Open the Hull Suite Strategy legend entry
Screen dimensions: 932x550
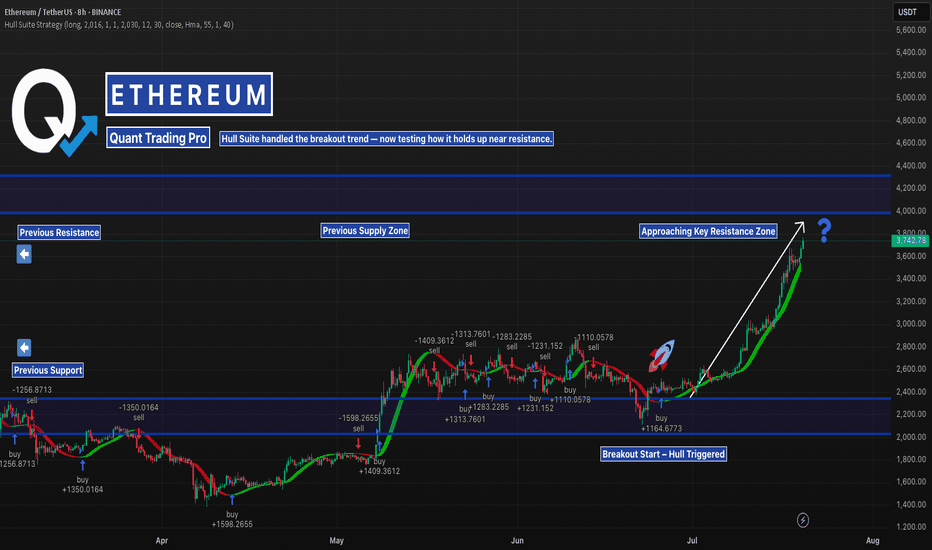119,25
